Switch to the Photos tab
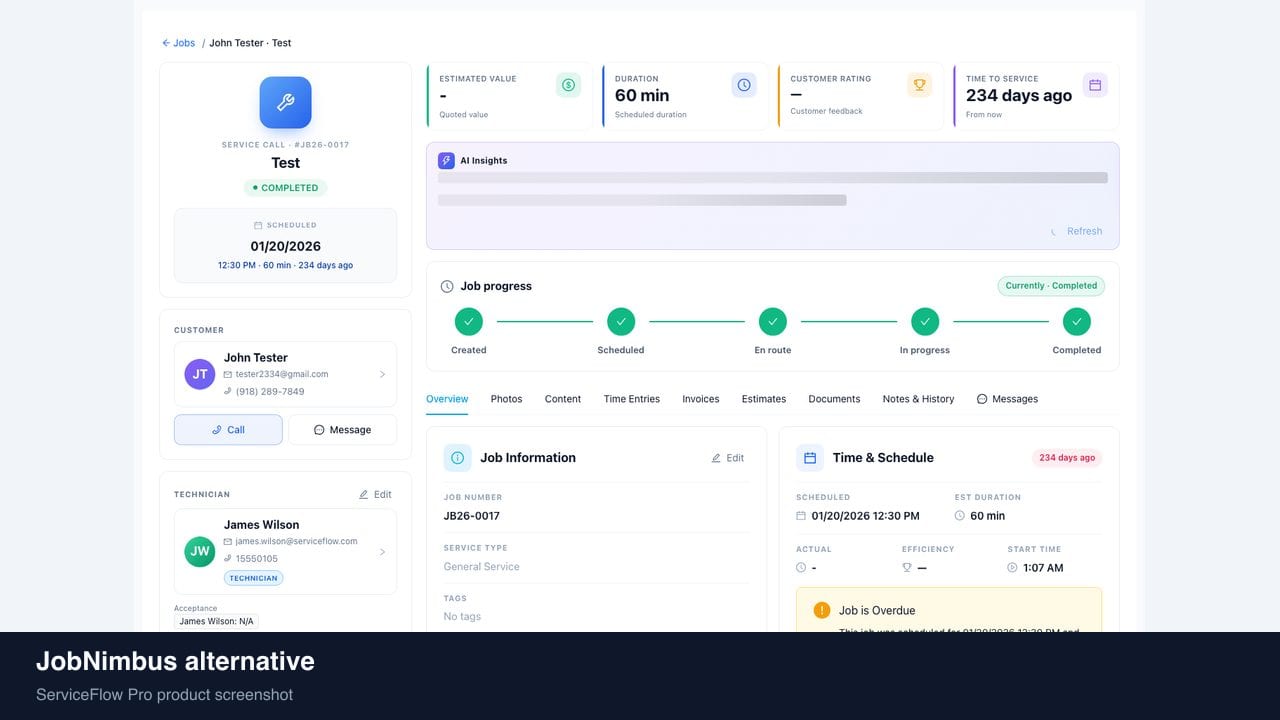The image size is (1280, 720). point(506,399)
